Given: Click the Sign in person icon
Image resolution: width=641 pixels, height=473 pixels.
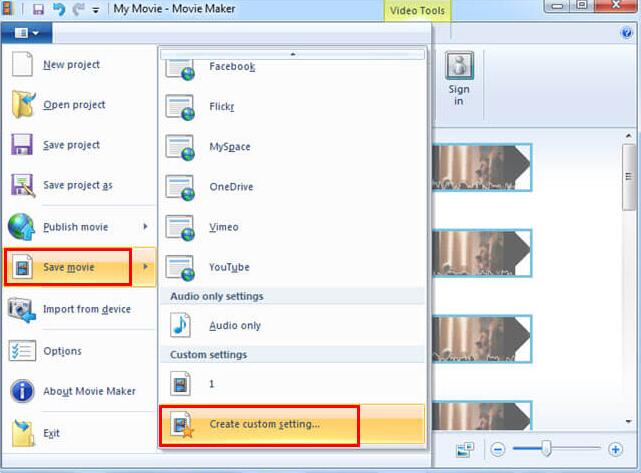Looking at the screenshot, I should tap(459, 65).
